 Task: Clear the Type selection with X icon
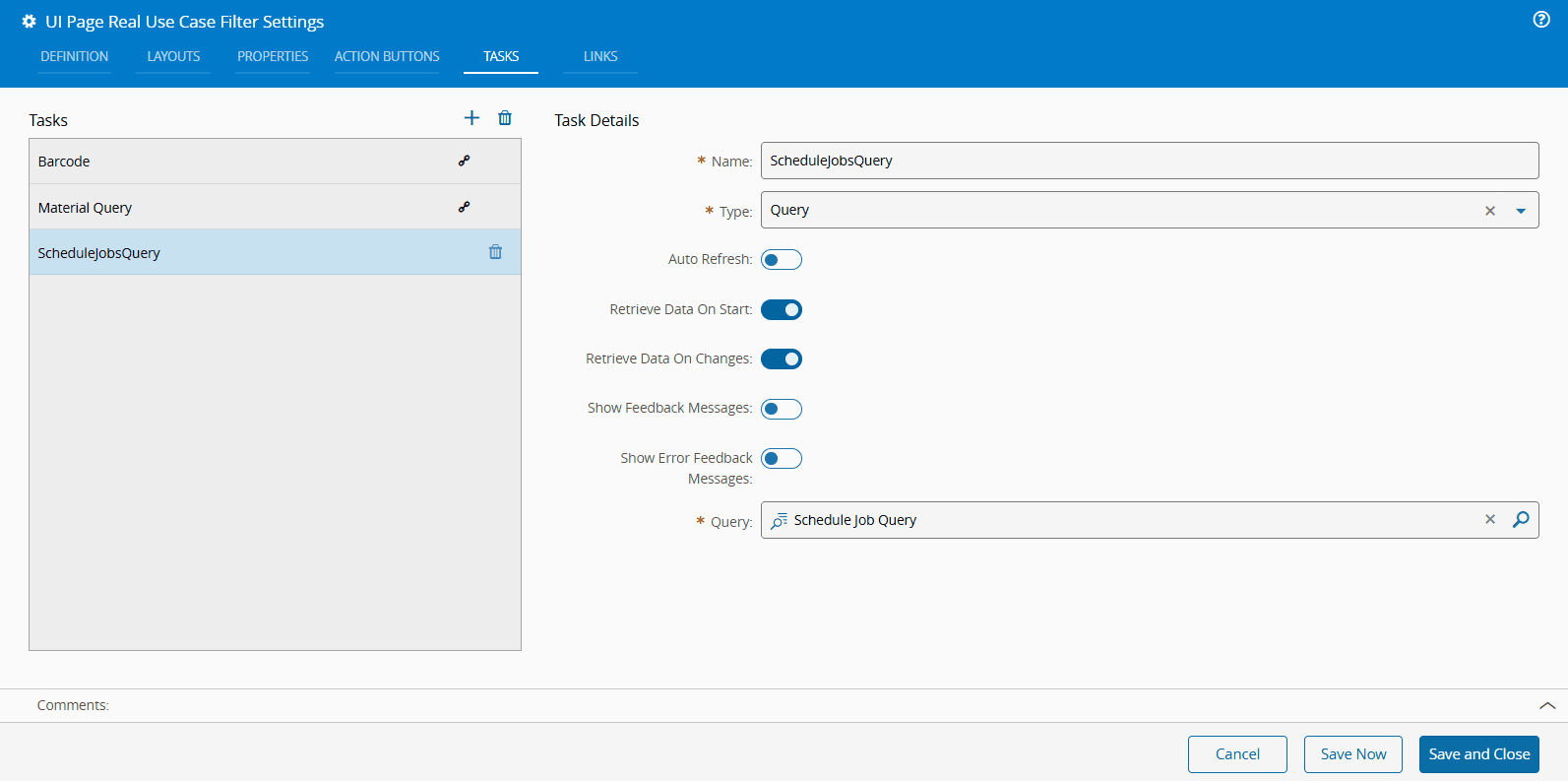point(1490,211)
